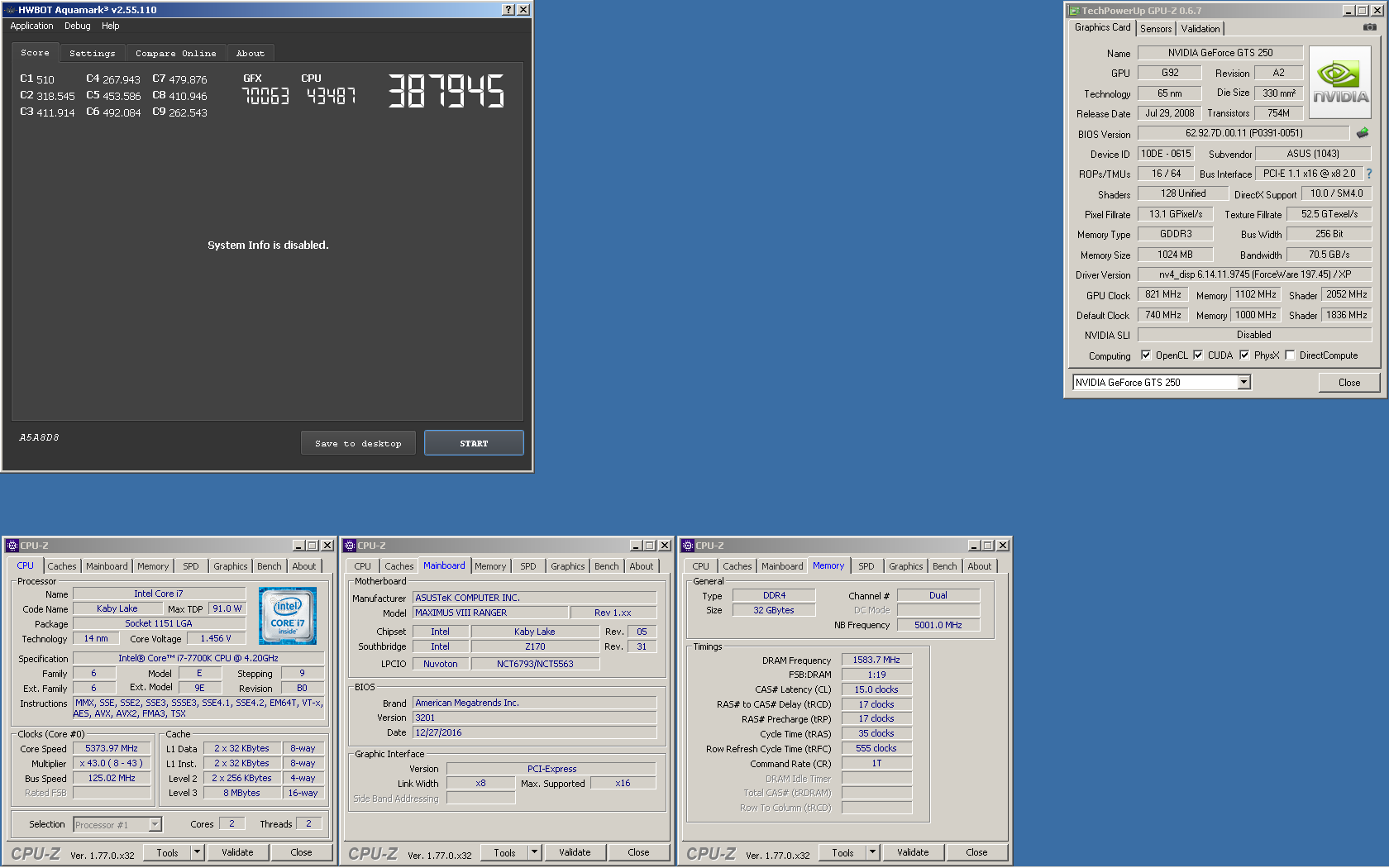Click Close button in CPU-Z Memory window
1389x868 pixels.
click(x=976, y=851)
